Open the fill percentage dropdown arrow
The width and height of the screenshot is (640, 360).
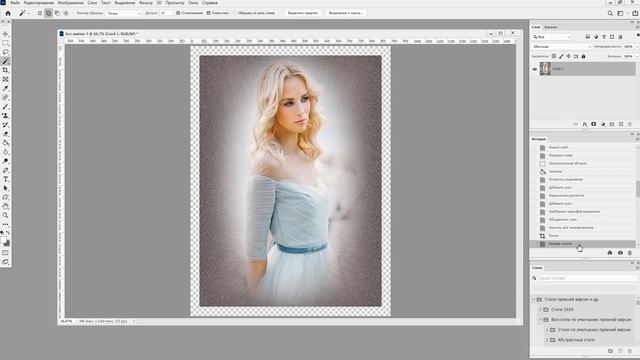point(637,56)
